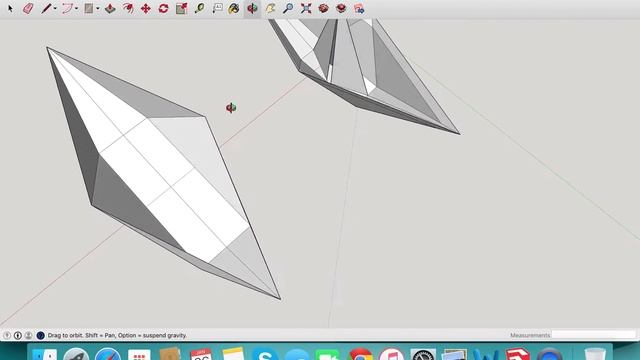Image resolution: width=640 pixels, height=360 pixels.
Task: Open iTunes from the Dock
Action: pyautogui.click(x=391, y=353)
